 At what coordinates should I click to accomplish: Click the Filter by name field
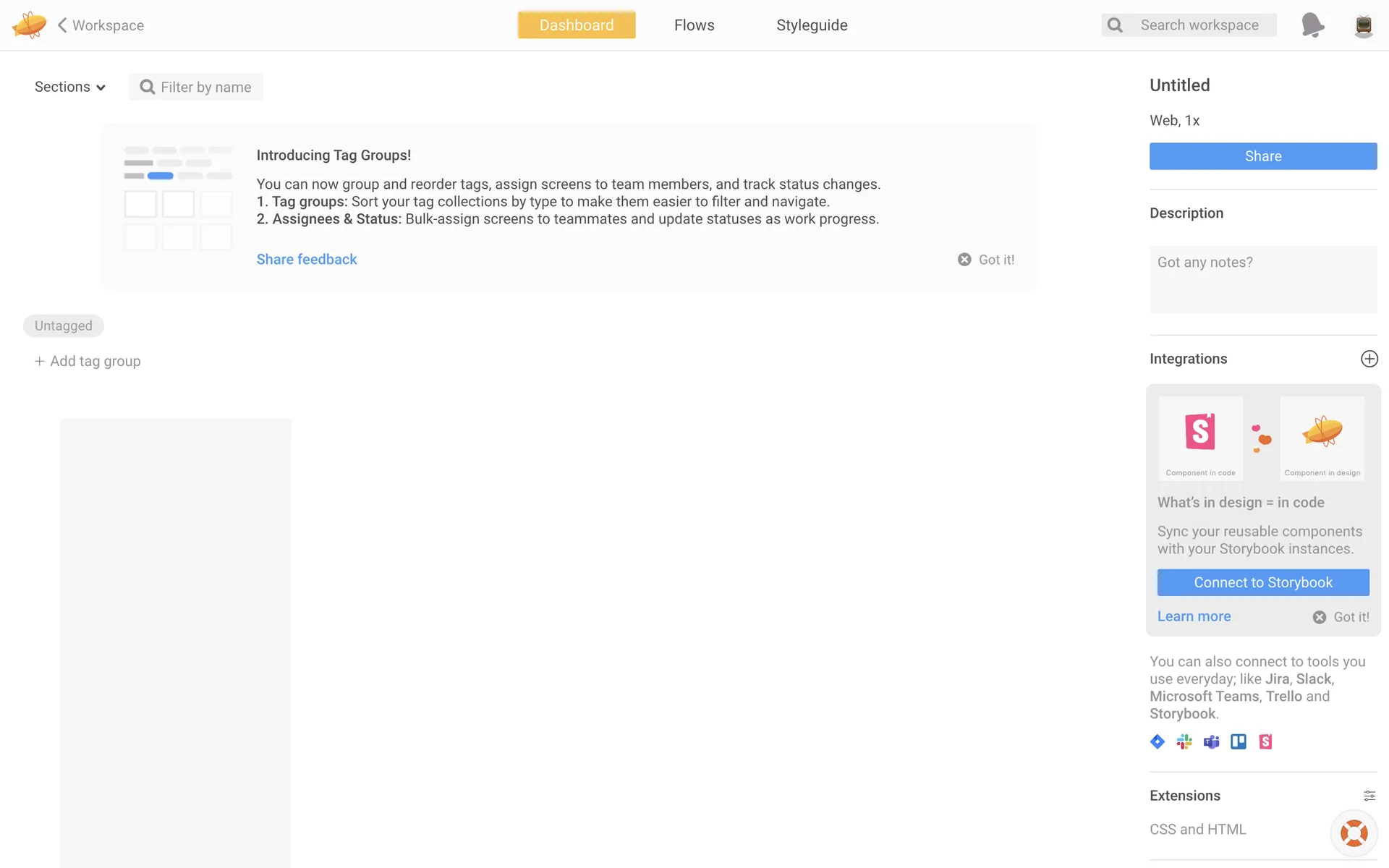pos(205,88)
